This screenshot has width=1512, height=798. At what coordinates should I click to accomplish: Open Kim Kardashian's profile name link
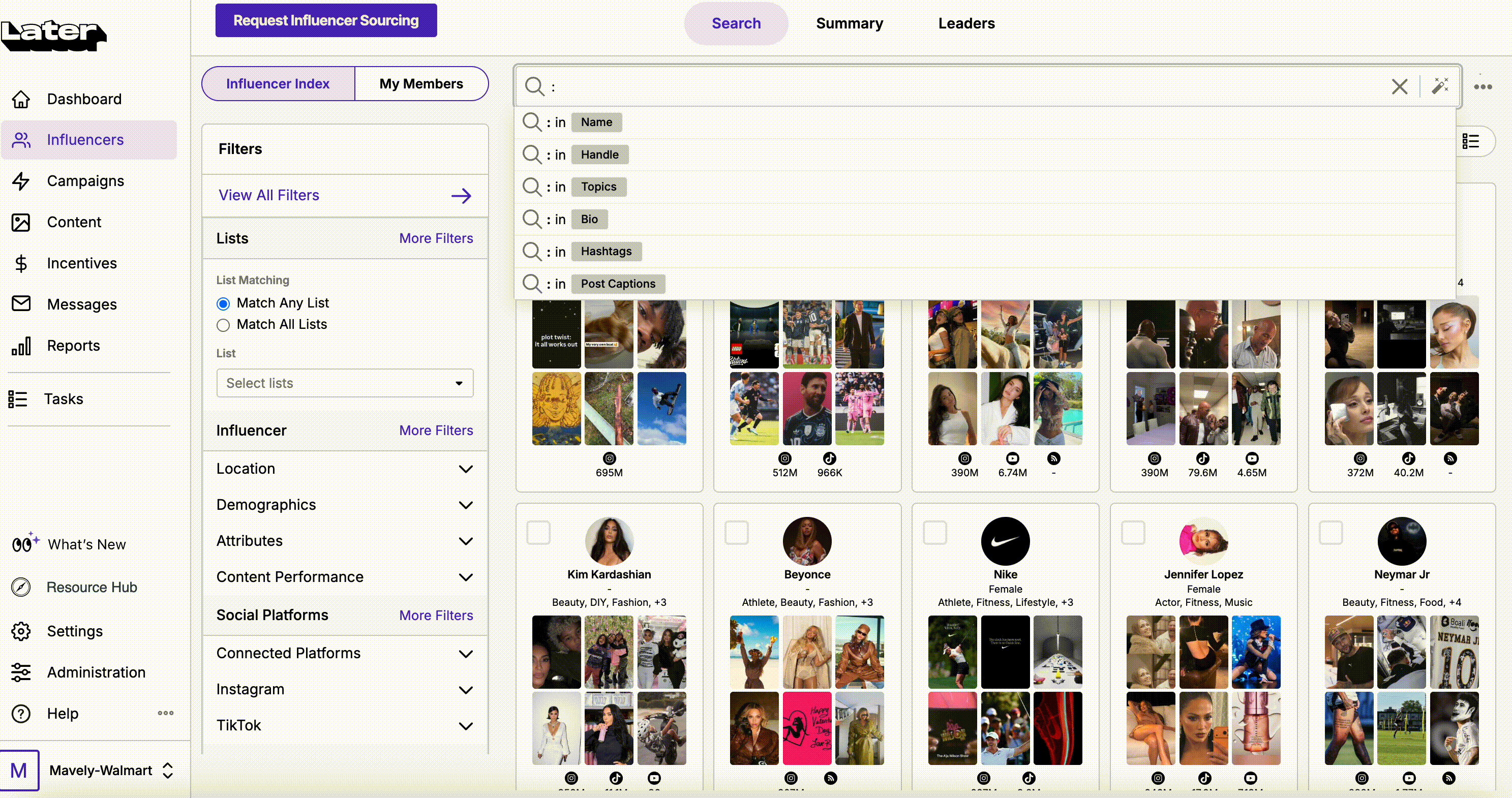click(609, 574)
